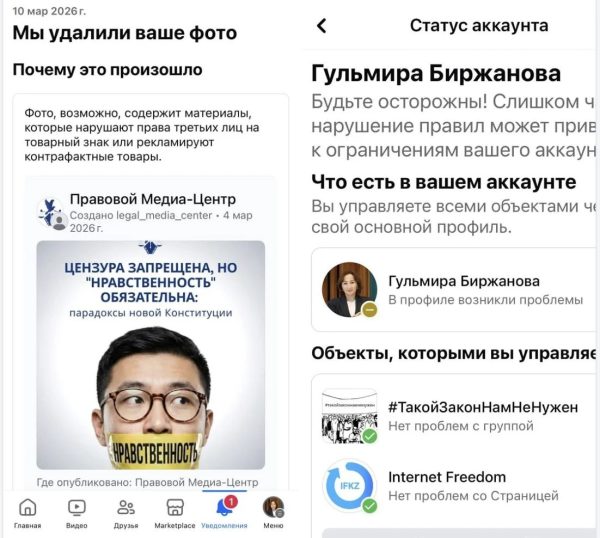This screenshot has height=538, width=600.
Task: Open the Marketplace storefront icon
Action: tap(175, 507)
